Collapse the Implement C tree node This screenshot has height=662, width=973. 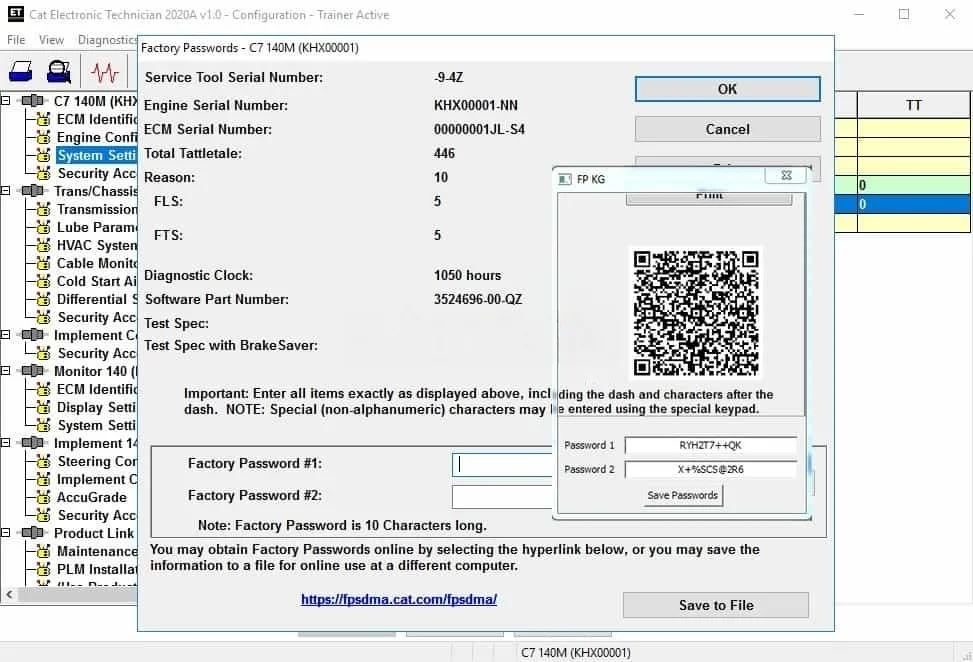coord(6,334)
